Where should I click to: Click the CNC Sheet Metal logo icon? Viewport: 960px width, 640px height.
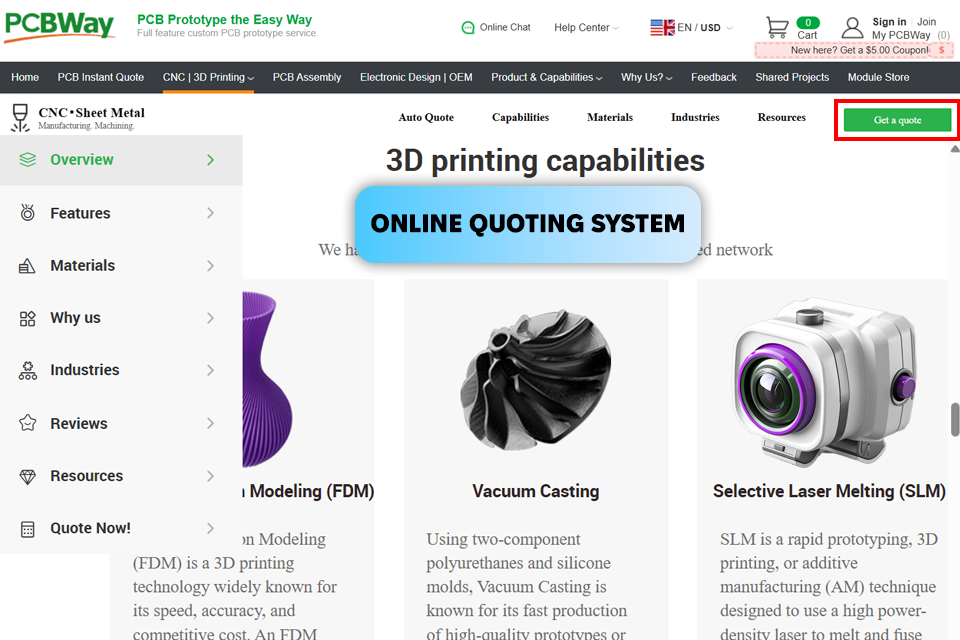pyautogui.click(x=20, y=118)
